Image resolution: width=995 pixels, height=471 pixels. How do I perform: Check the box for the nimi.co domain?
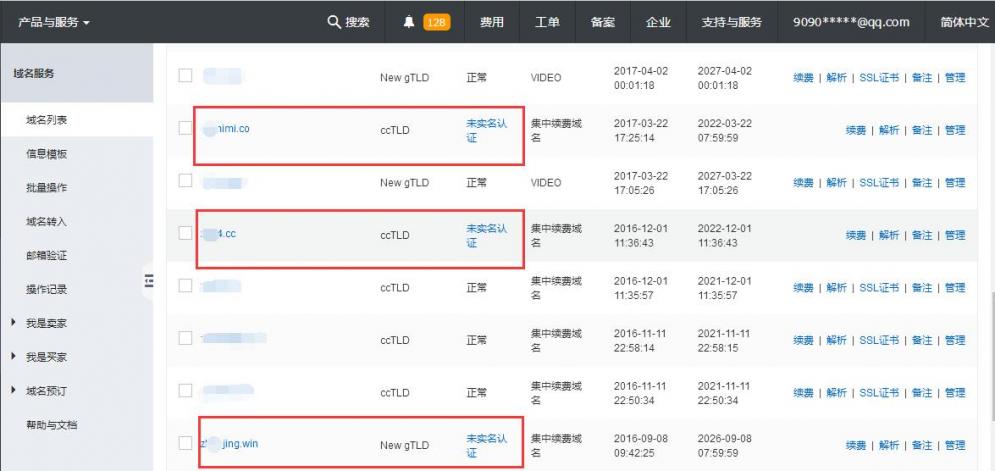[x=184, y=128]
